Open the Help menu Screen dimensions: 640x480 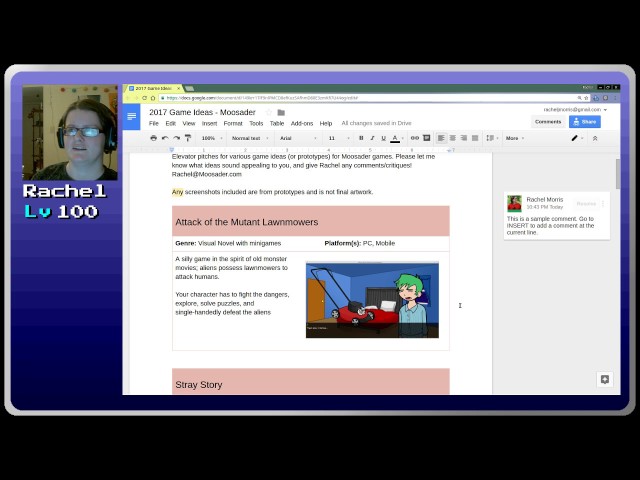click(326, 123)
